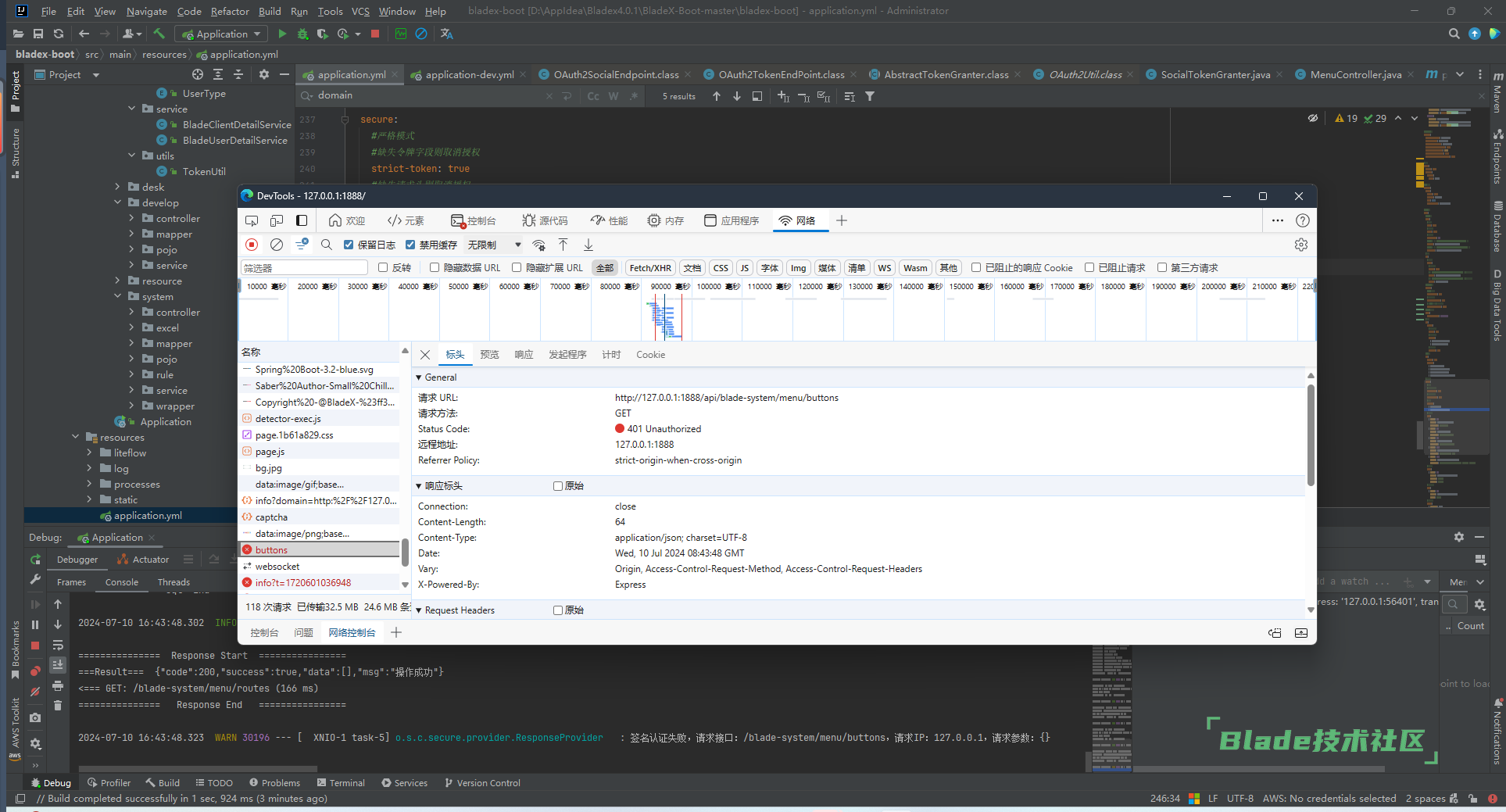Switch to application-dev.yml editor tab
The height and width of the screenshot is (812, 1506).
coord(470,74)
